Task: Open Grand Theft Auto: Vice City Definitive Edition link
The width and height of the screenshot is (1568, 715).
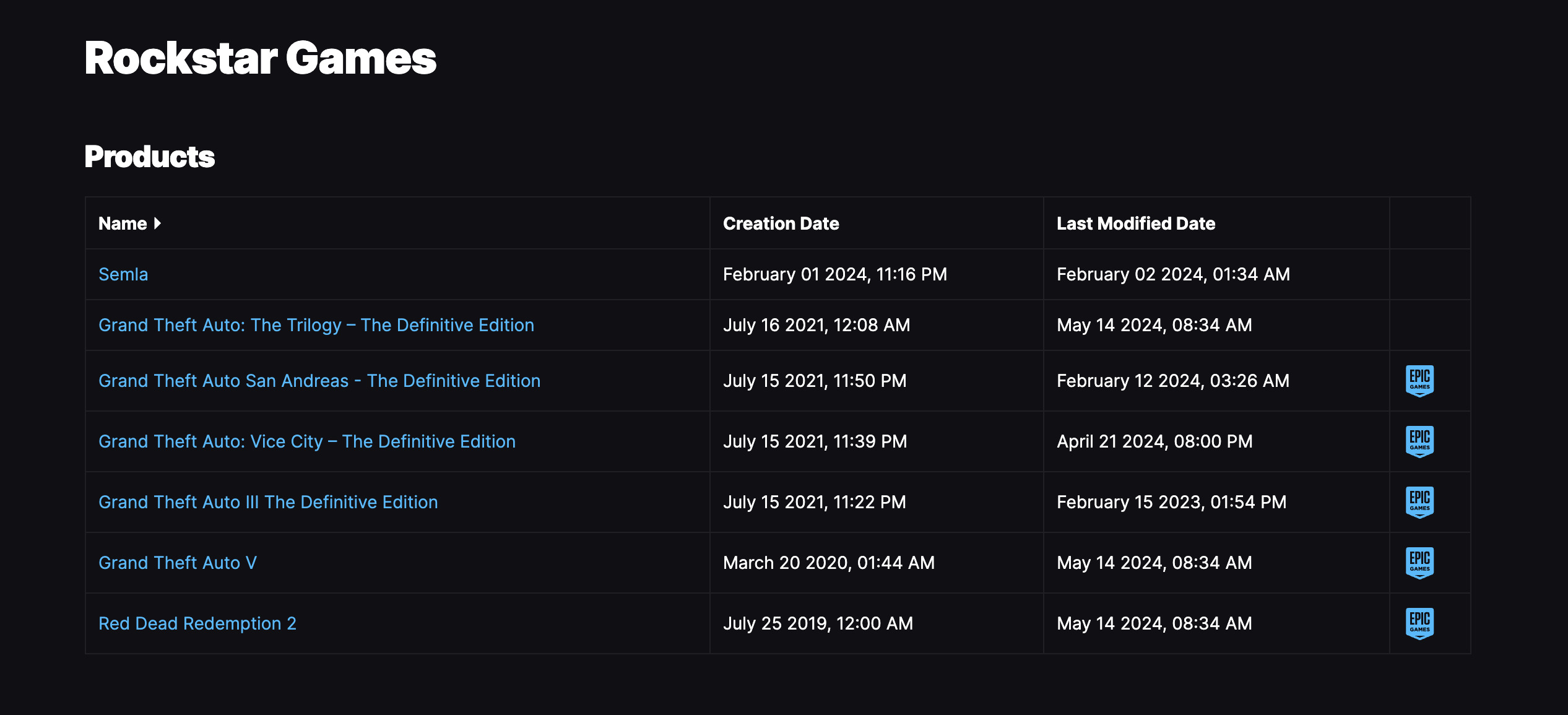Action: point(307,441)
